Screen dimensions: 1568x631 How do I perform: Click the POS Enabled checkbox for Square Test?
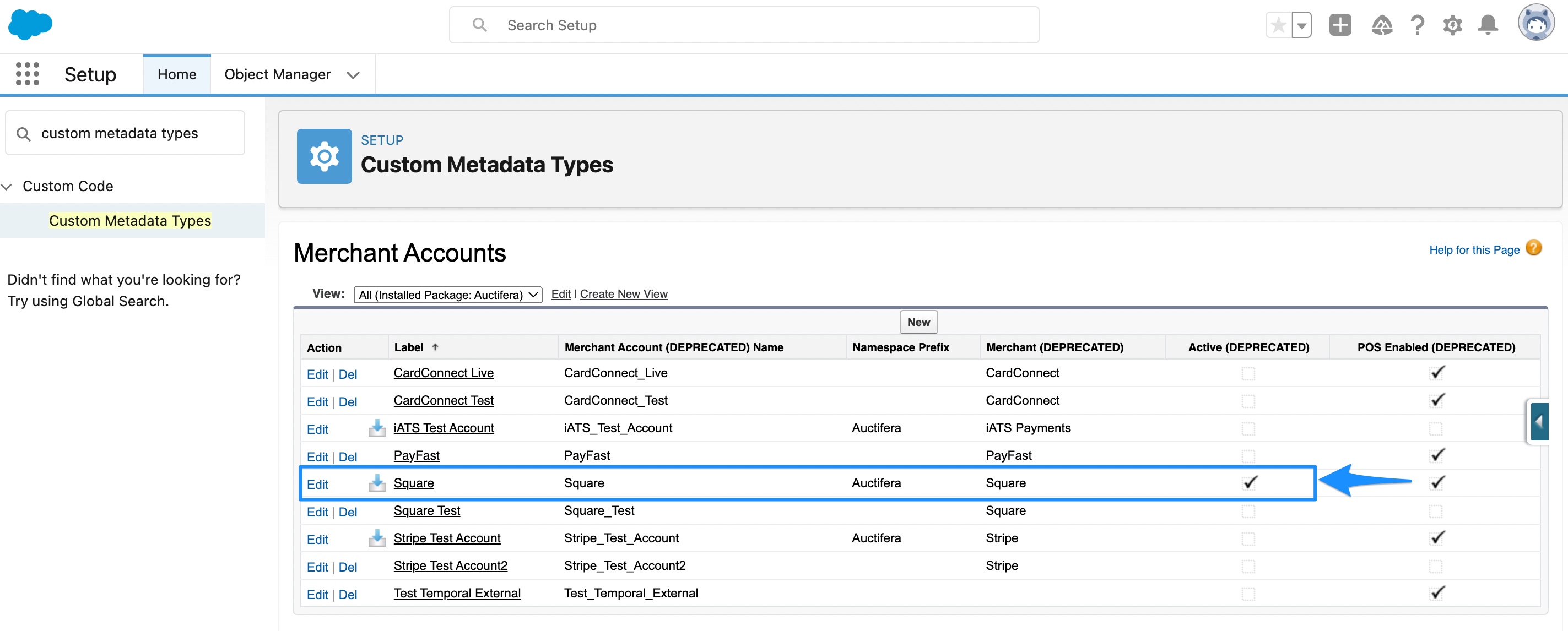click(x=1435, y=511)
